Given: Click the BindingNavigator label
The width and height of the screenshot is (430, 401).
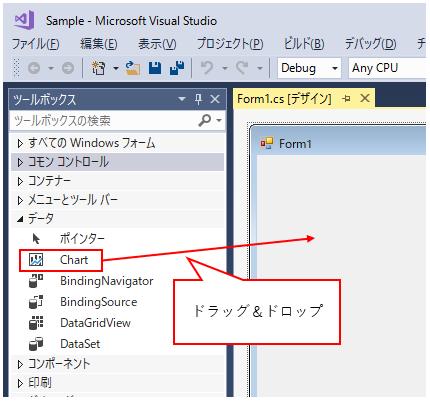Looking at the screenshot, I should click(107, 281).
